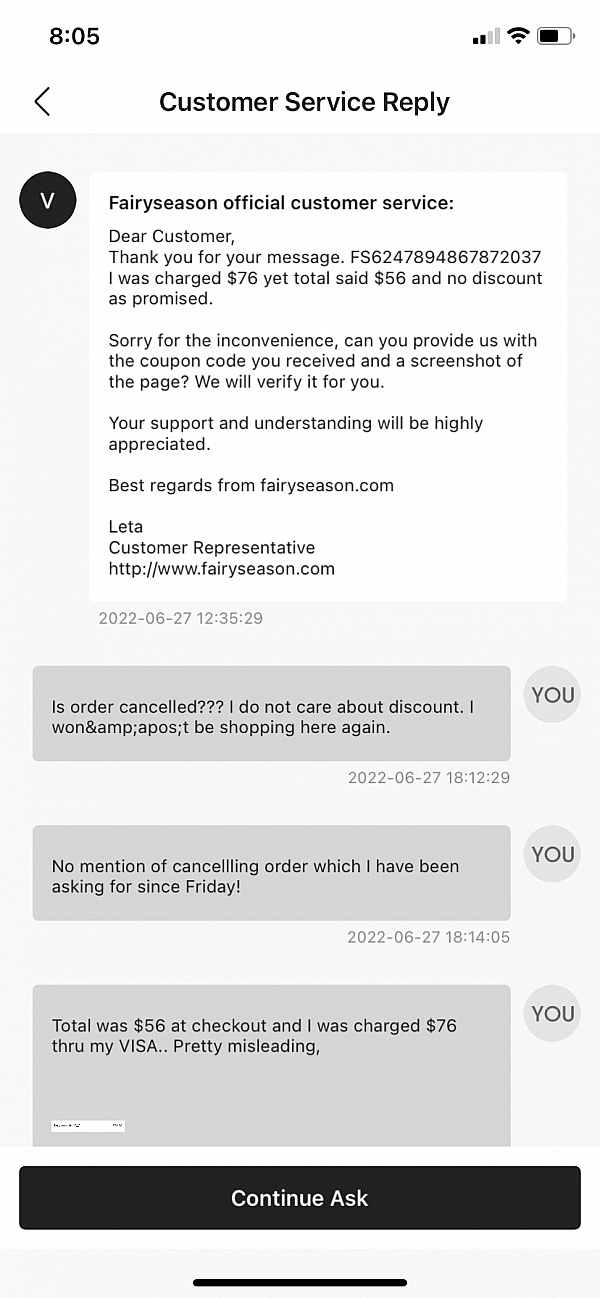This screenshot has width=600, height=1298.
Task: Tap the YOU avatar beside the order cancelled message
Action: tap(552, 695)
